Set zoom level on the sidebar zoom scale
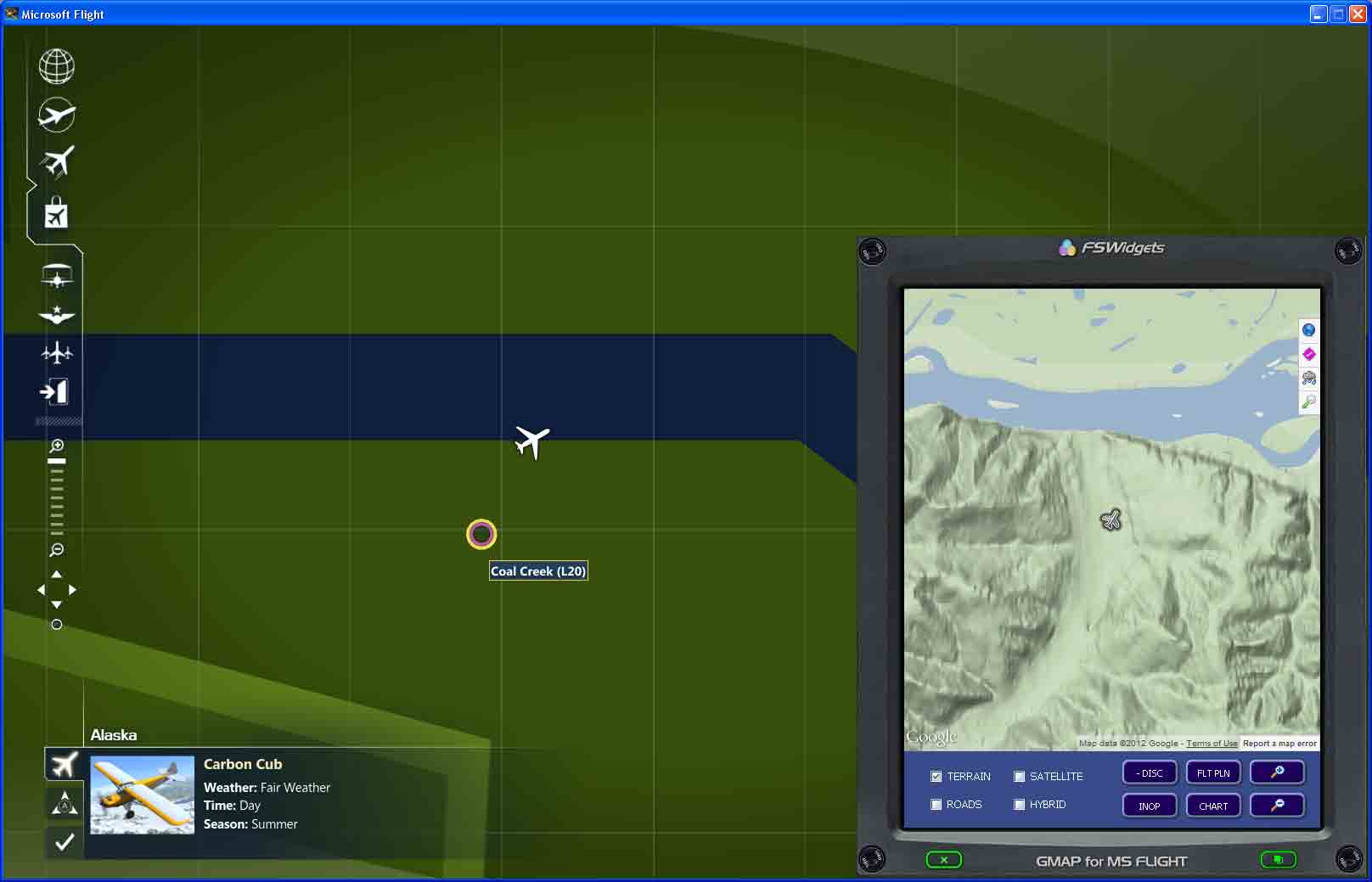The width and height of the screenshot is (1372, 882). coord(57,497)
